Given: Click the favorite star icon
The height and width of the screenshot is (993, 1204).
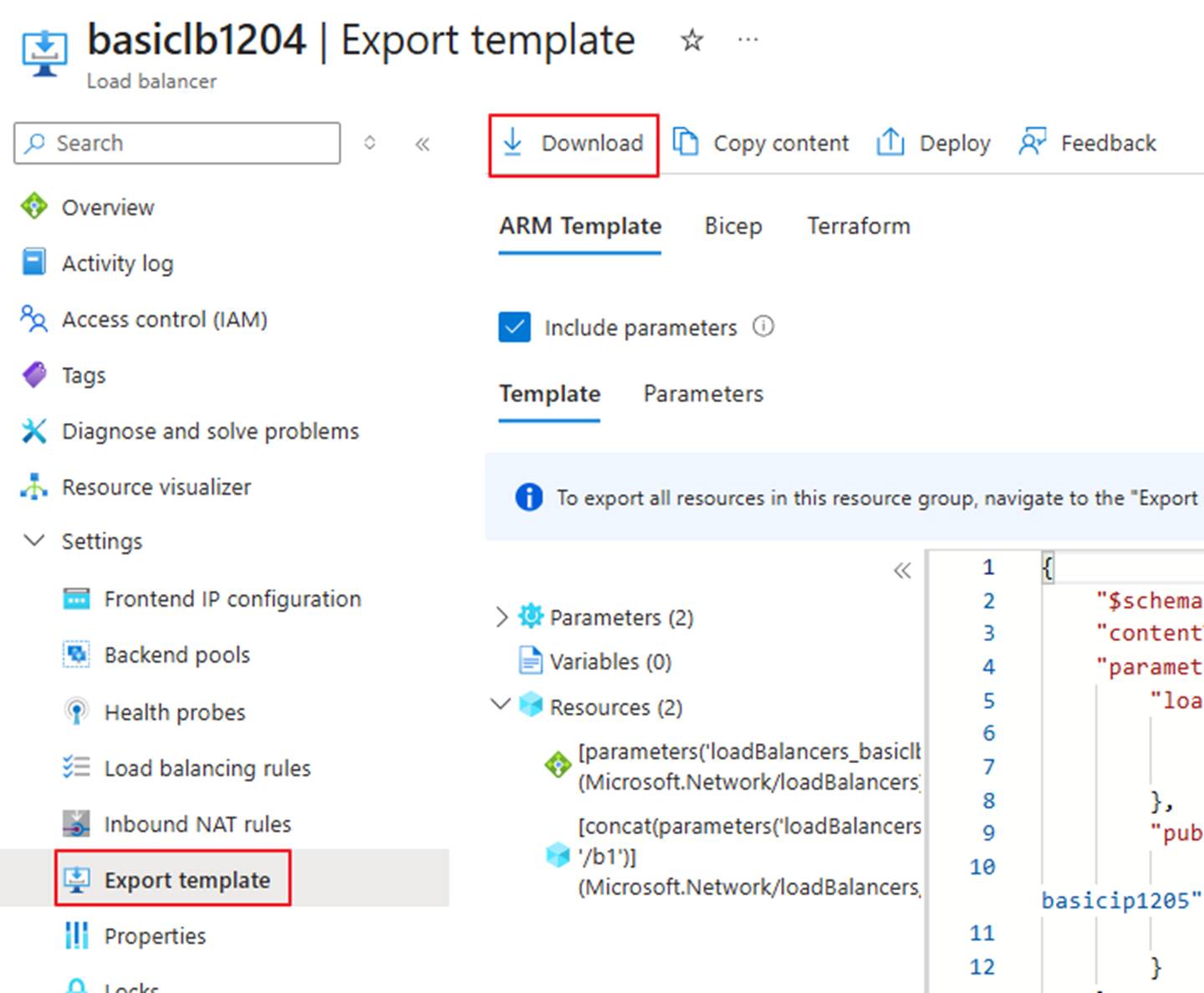Looking at the screenshot, I should point(691,40).
